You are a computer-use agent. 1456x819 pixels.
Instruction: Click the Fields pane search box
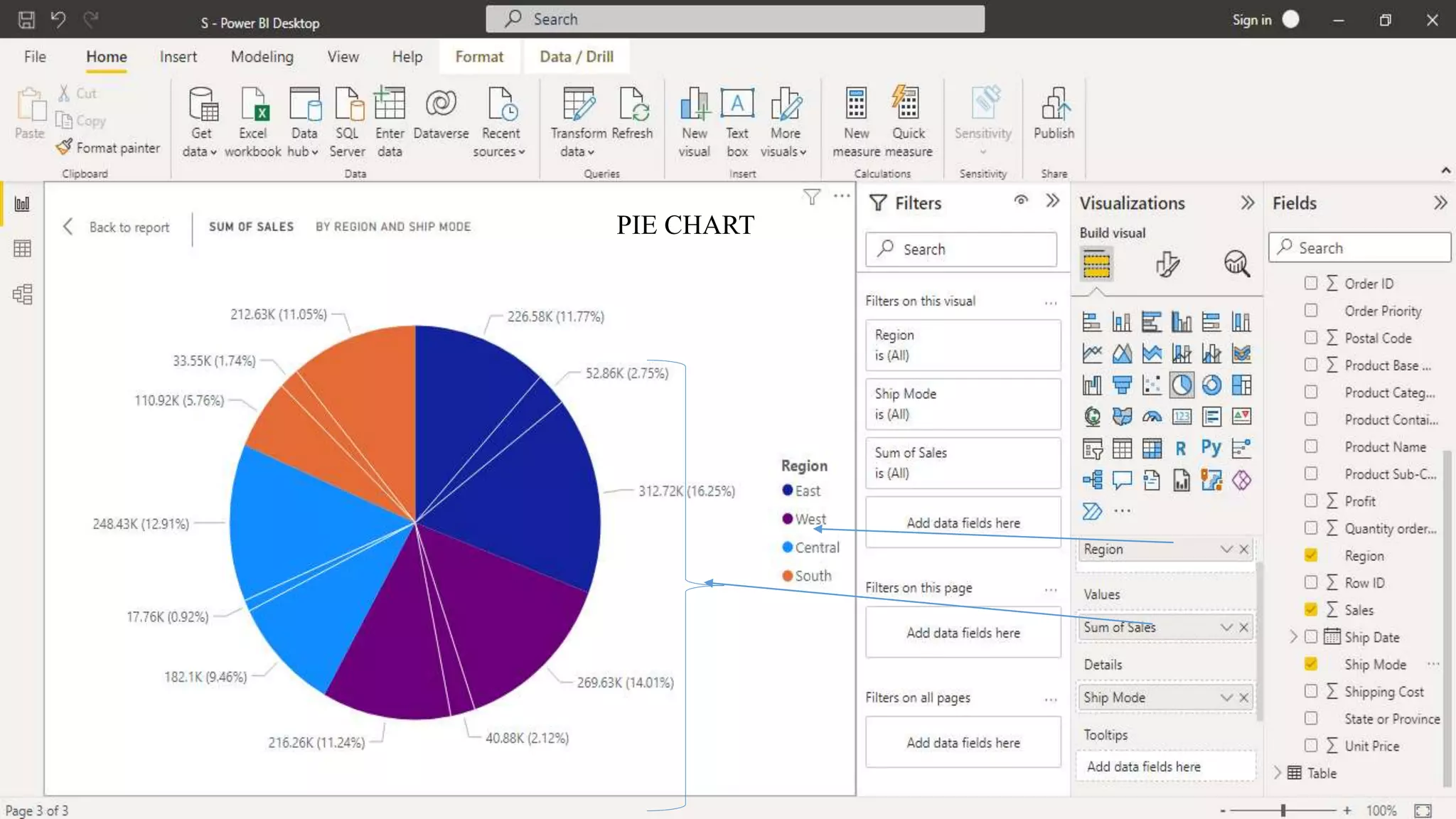1359,247
